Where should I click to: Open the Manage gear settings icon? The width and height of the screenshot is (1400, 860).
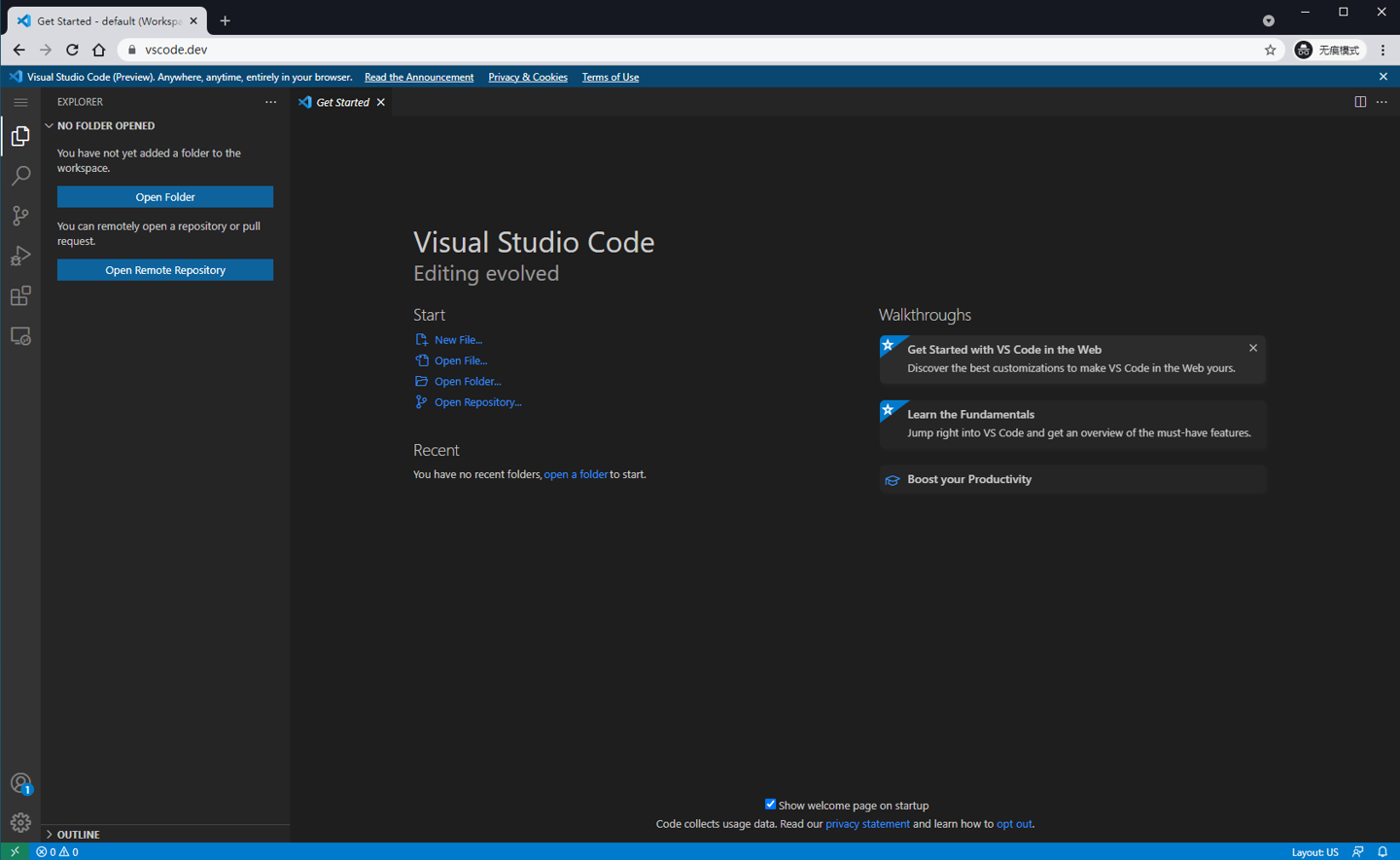(20, 823)
